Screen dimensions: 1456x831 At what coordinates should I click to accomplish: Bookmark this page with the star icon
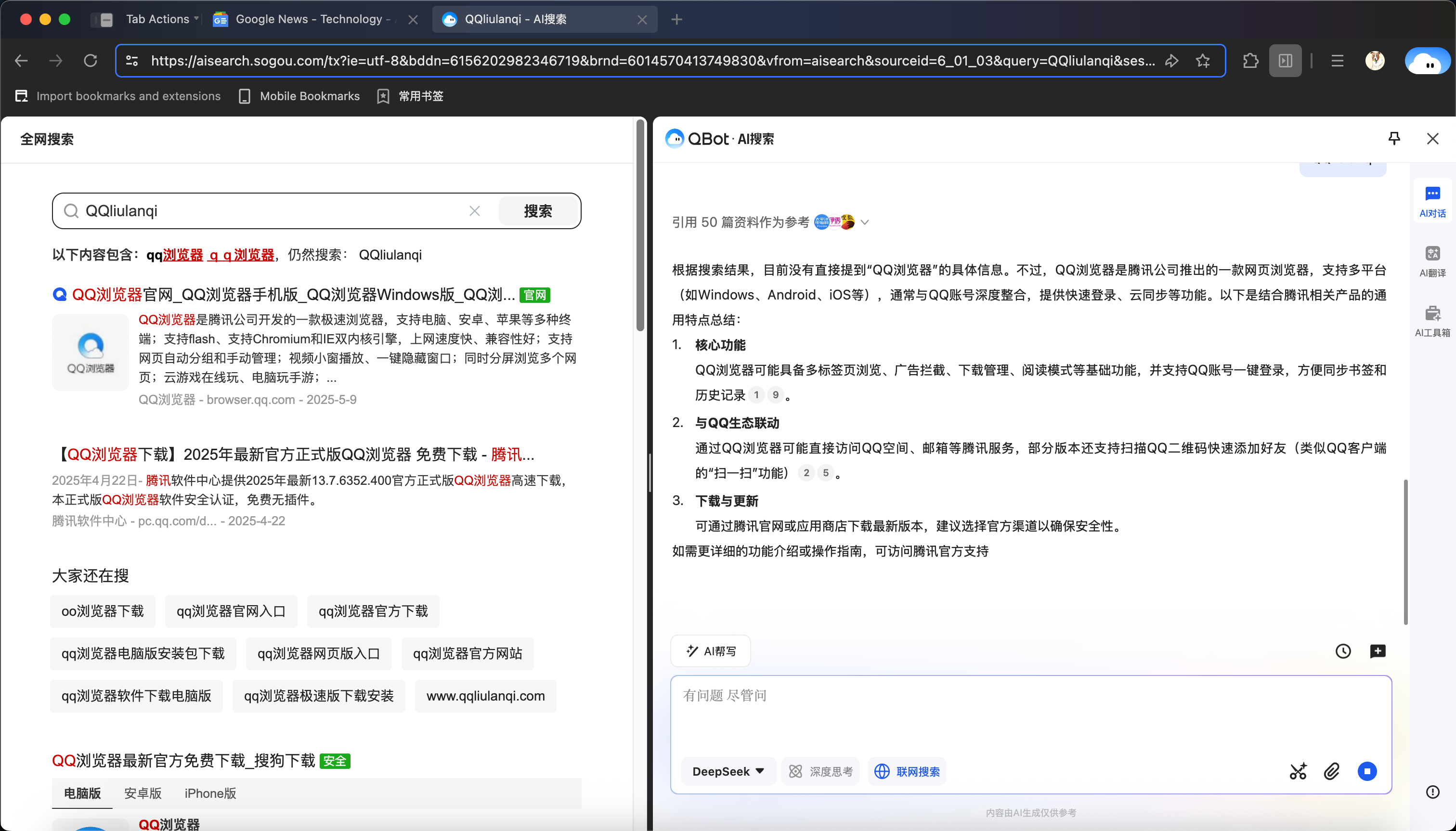(x=1203, y=61)
